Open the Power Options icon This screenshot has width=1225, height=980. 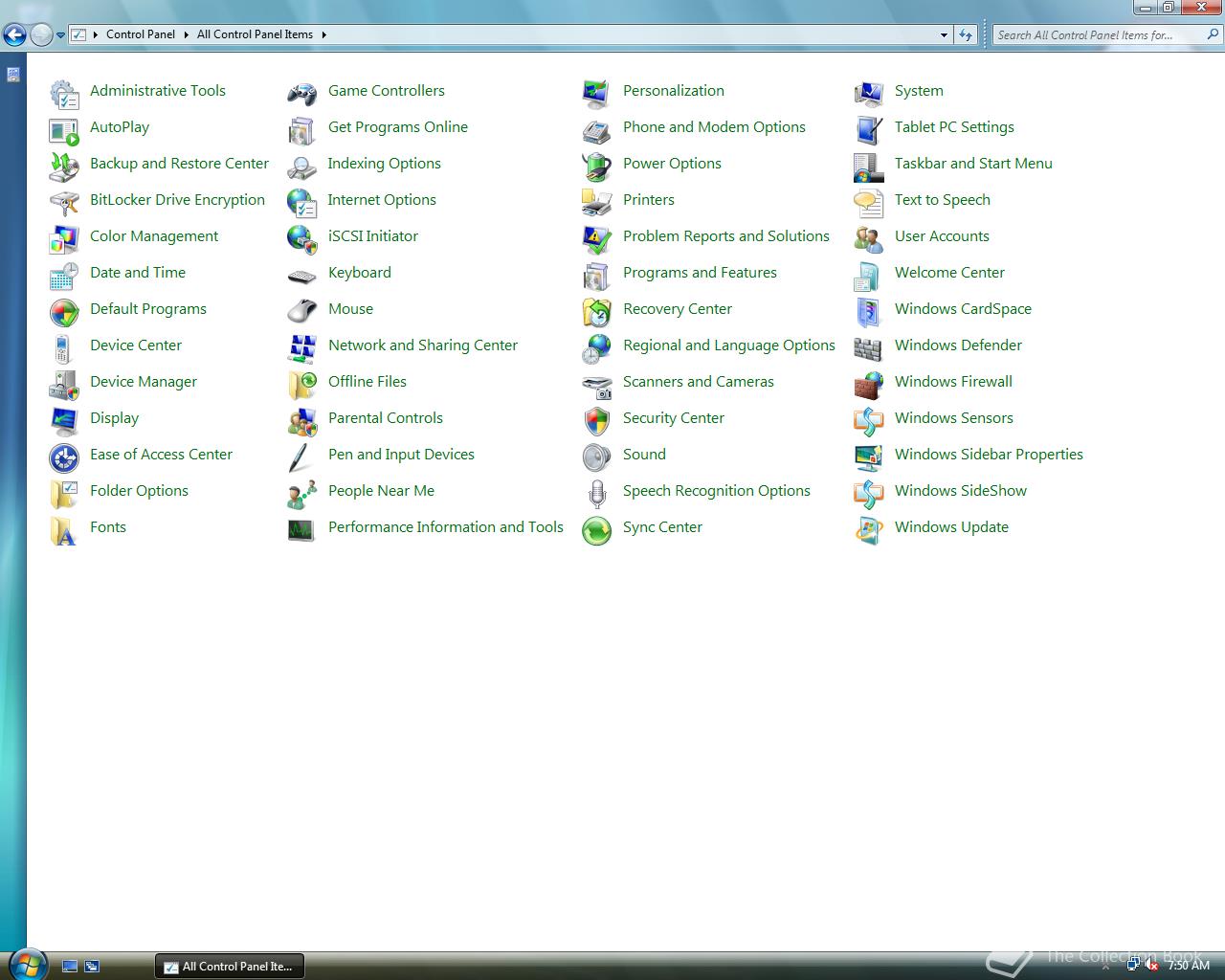597,167
